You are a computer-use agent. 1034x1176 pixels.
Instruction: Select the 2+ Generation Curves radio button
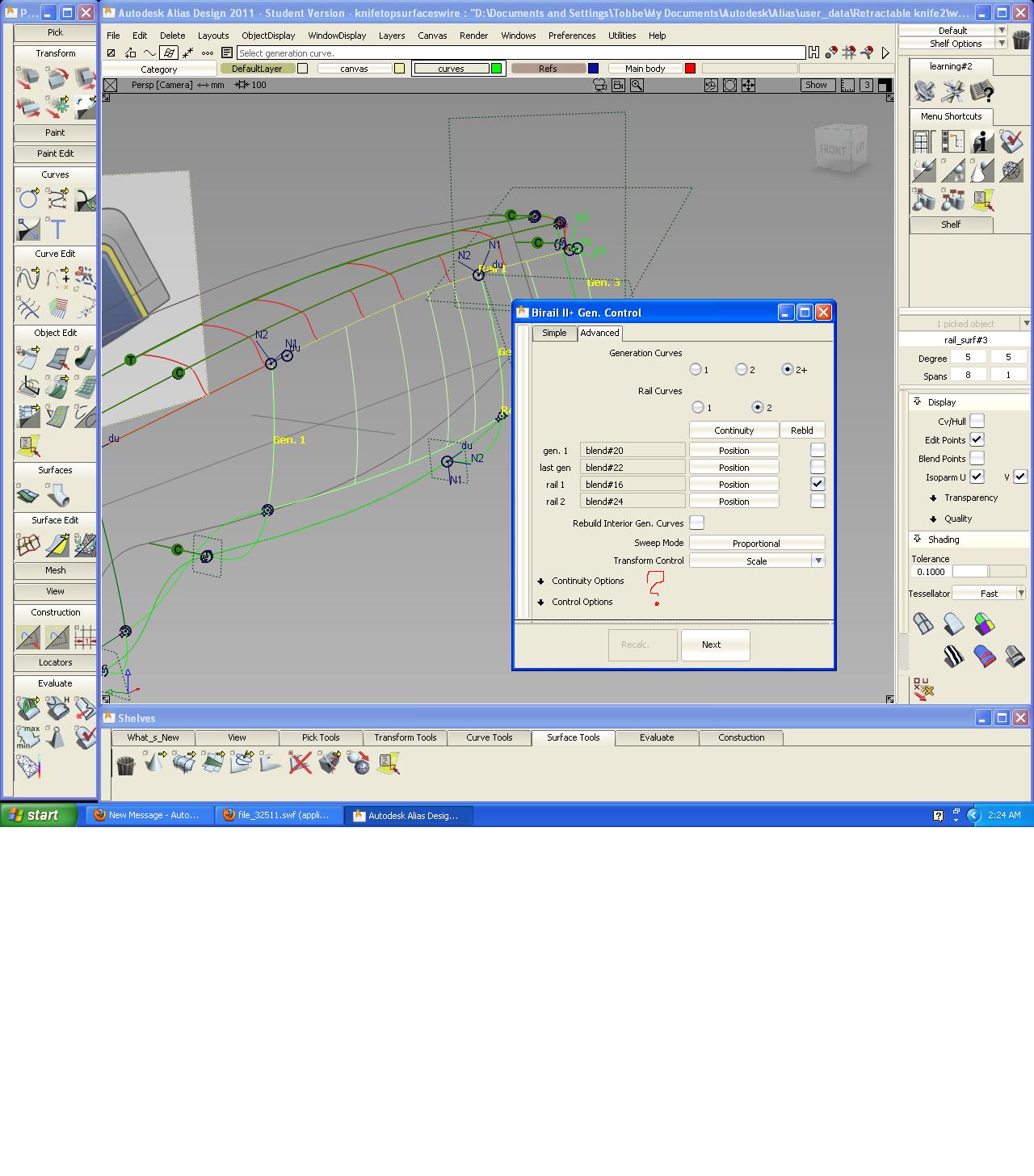pos(788,369)
